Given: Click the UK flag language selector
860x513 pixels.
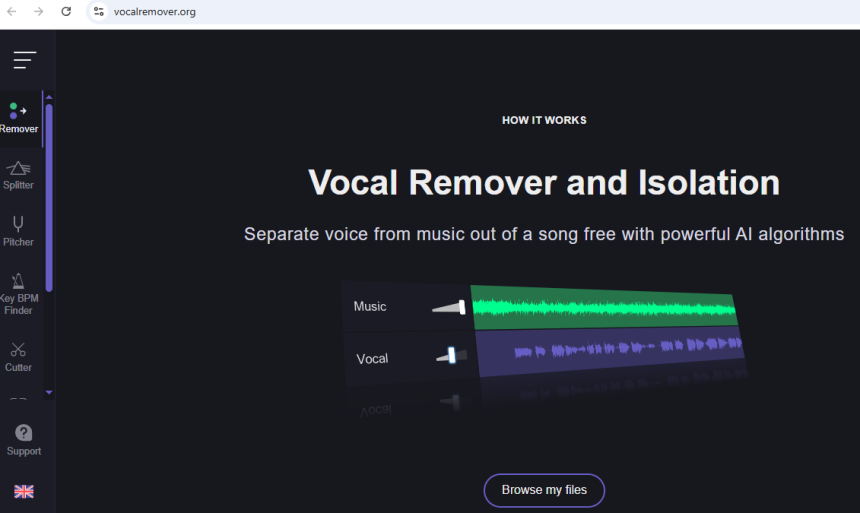Looking at the screenshot, I should pyautogui.click(x=24, y=491).
